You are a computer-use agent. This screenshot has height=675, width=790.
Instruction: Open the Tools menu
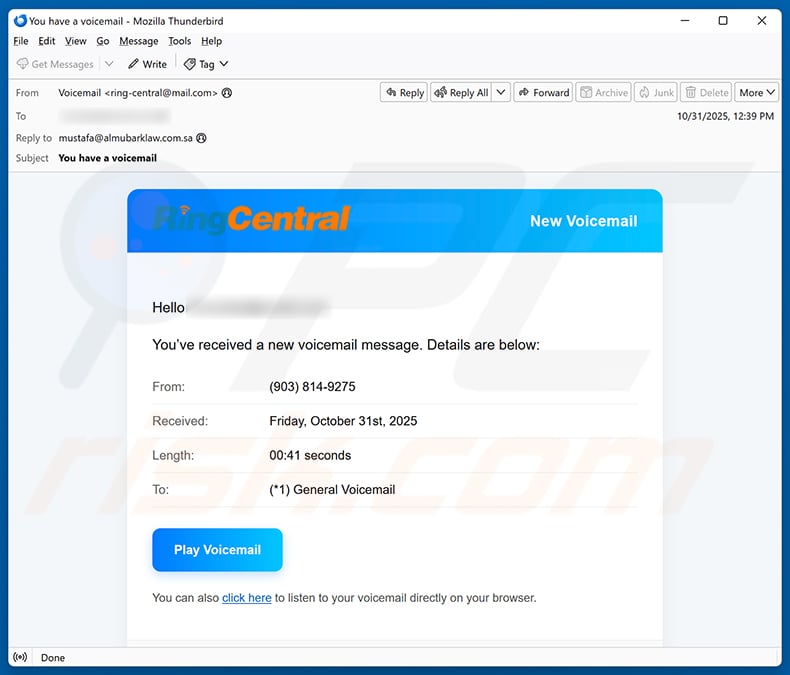179,41
